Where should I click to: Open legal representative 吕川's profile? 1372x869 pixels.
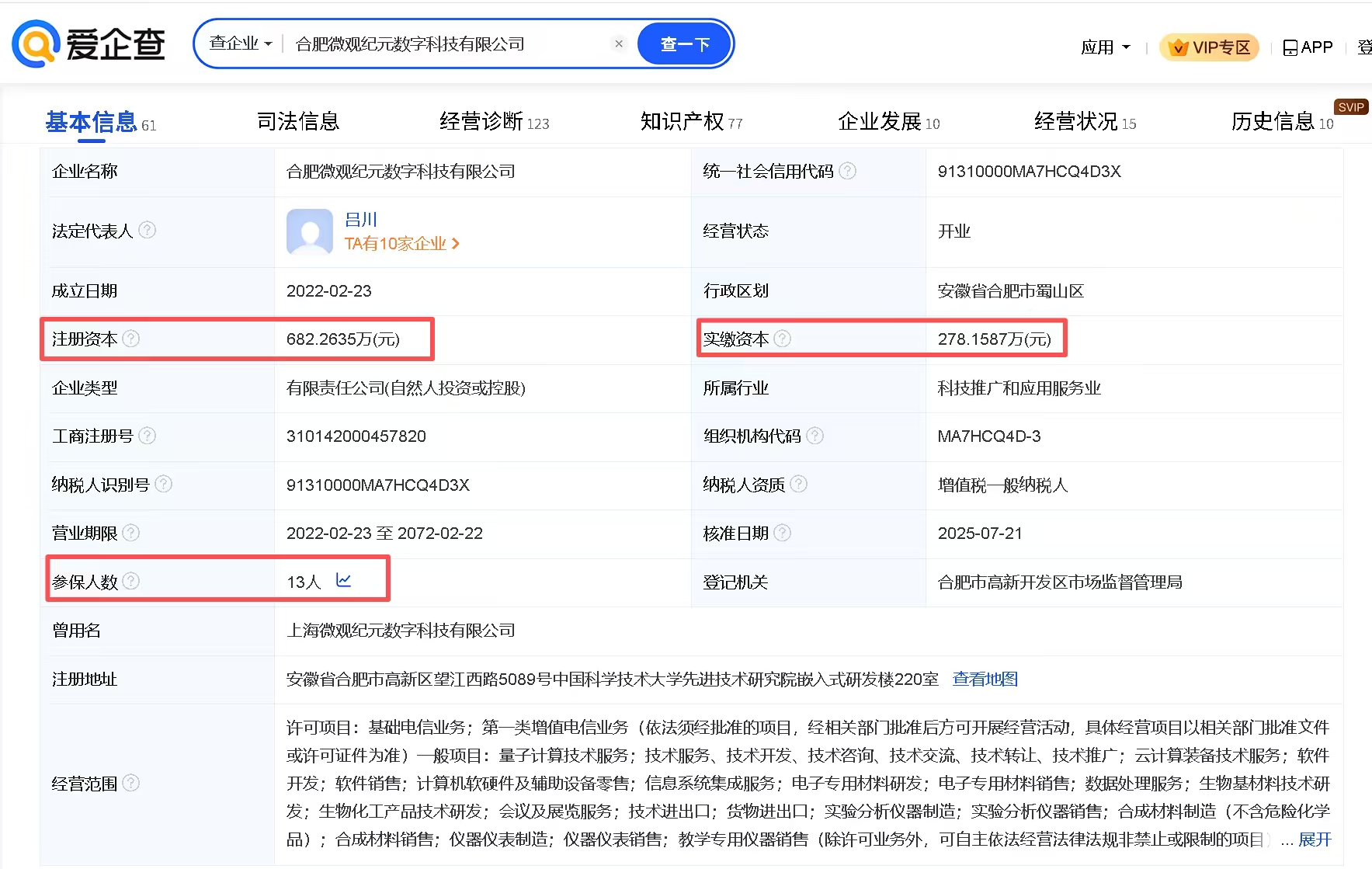click(361, 220)
